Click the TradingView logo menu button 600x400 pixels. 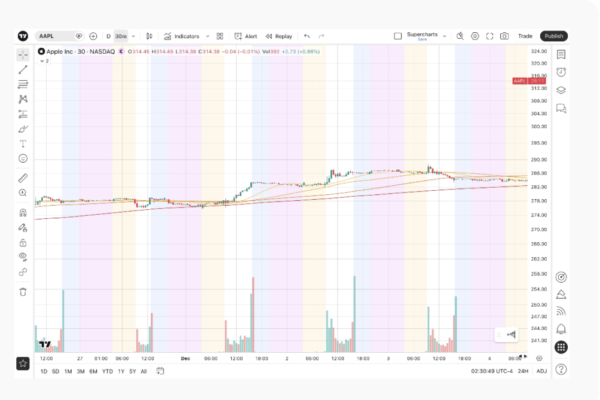23,36
